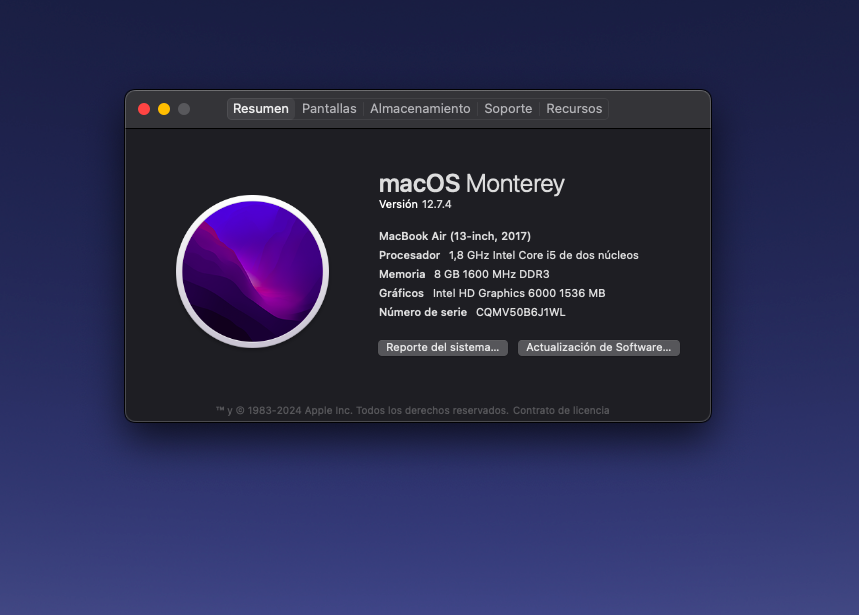Click the Gráficos Intel HD Graphics 6000 line
Screen dimensions: 859x615
coord(492,293)
